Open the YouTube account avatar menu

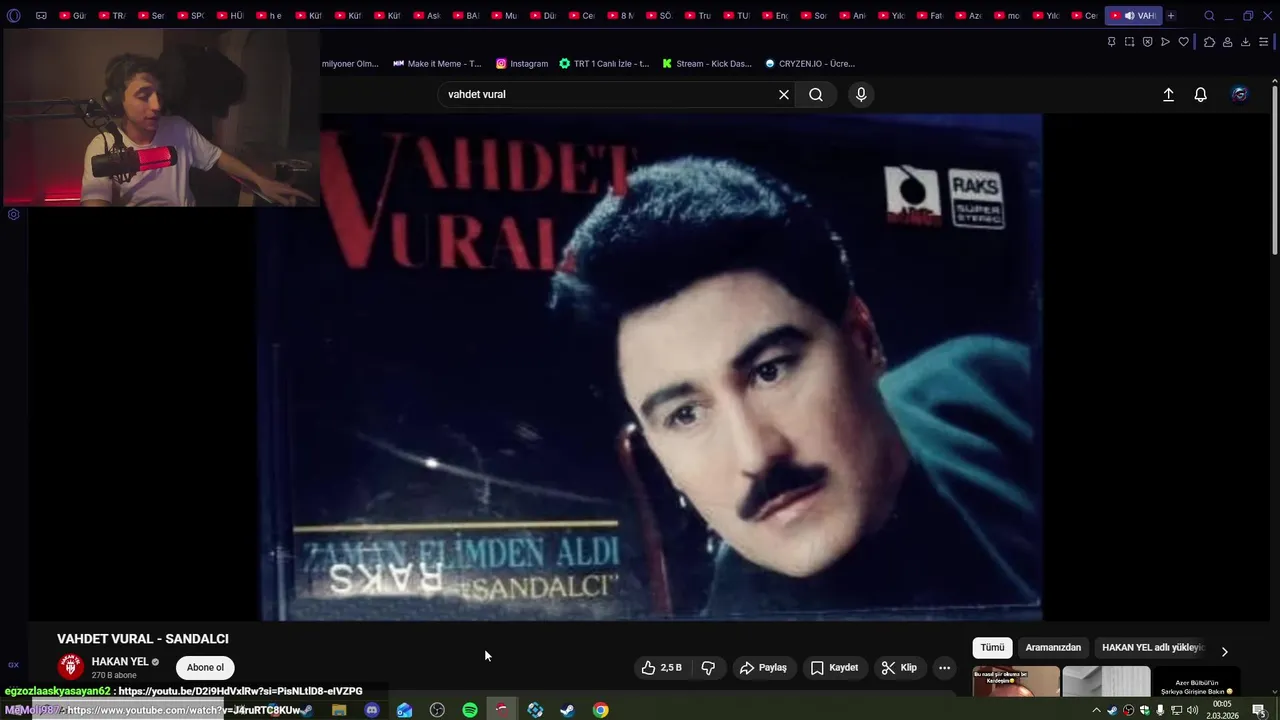1240,94
